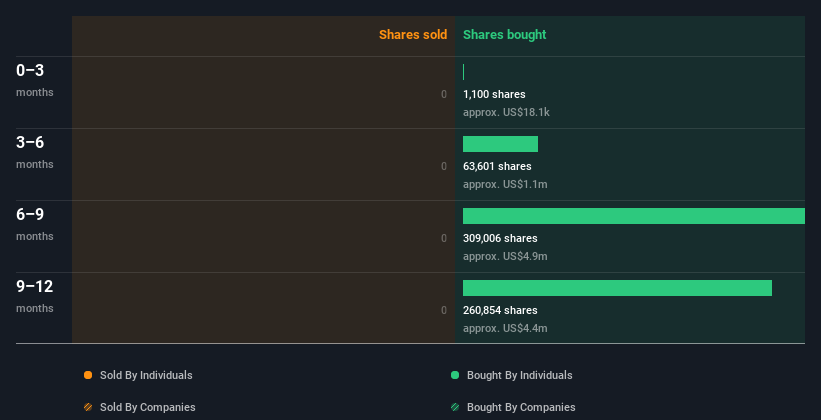The image size is (821, 420).
Task: Click the shares sold 0 in 3–6 months row
Action: (x=444, y=166)
